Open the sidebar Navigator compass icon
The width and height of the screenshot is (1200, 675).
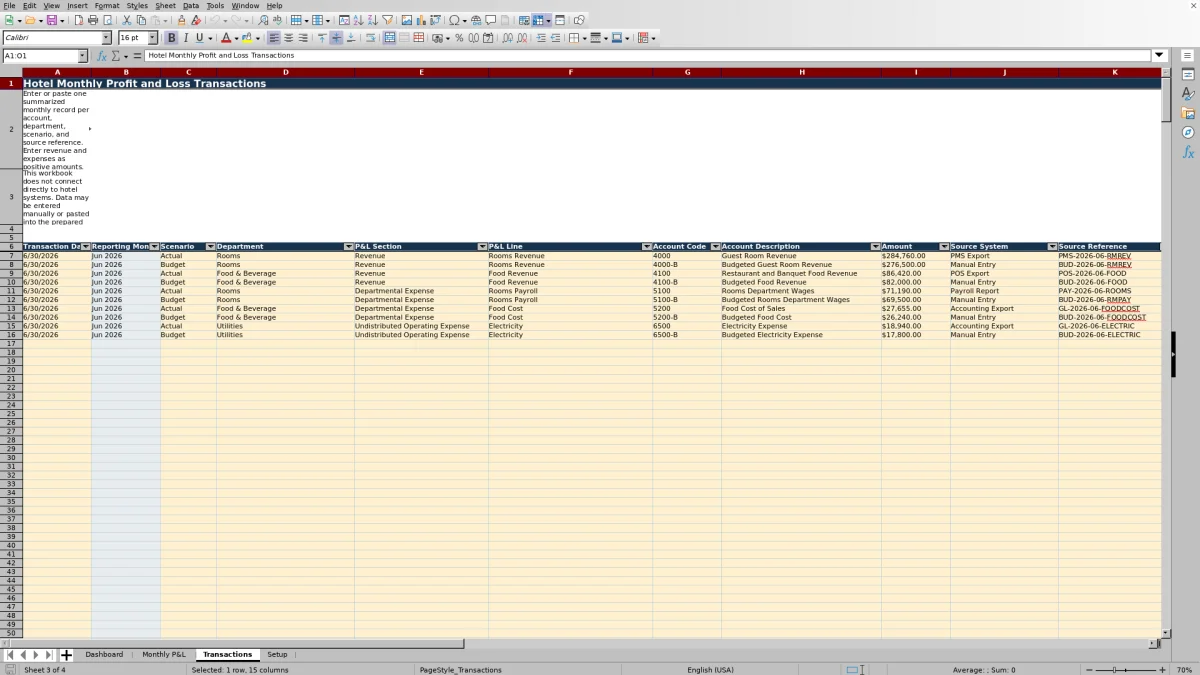click(1188, 132)
